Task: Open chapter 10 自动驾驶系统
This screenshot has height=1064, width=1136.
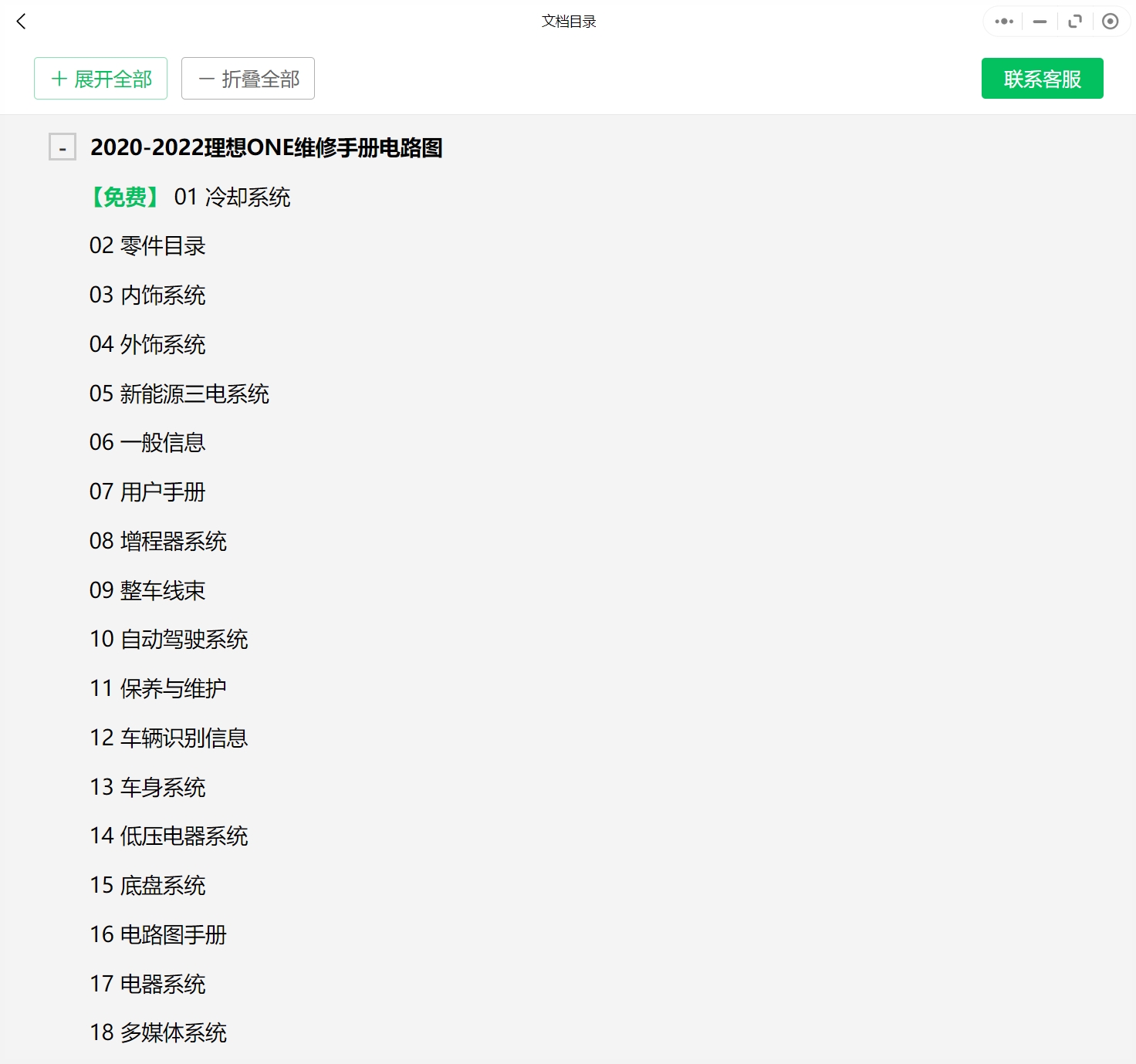Action: pyautogui.click(x=168, y=639)
